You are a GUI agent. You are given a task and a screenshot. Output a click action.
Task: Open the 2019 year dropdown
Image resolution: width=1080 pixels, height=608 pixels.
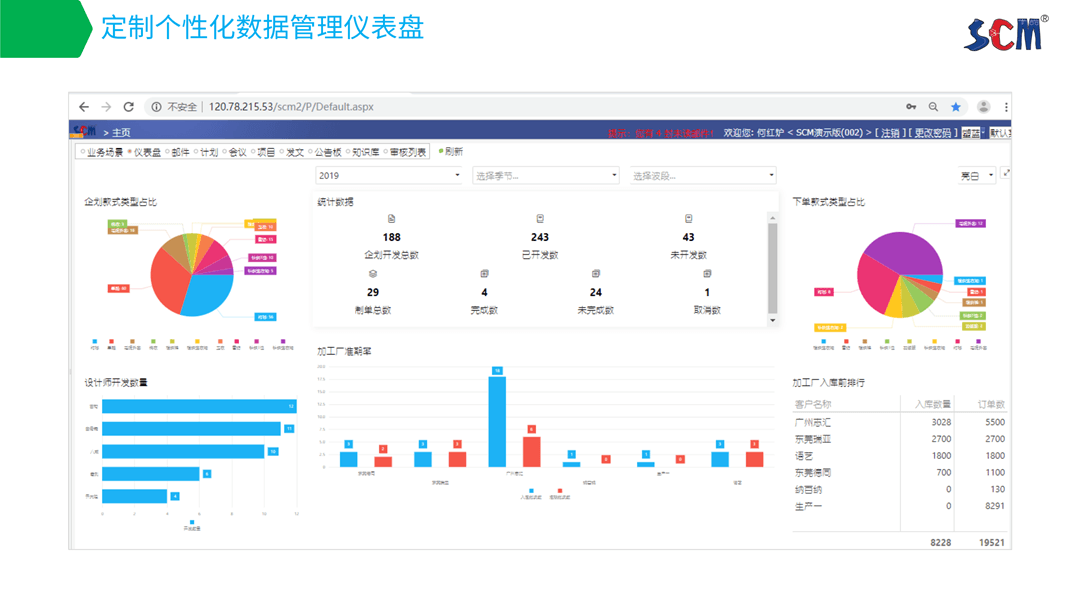click(387, 174)
